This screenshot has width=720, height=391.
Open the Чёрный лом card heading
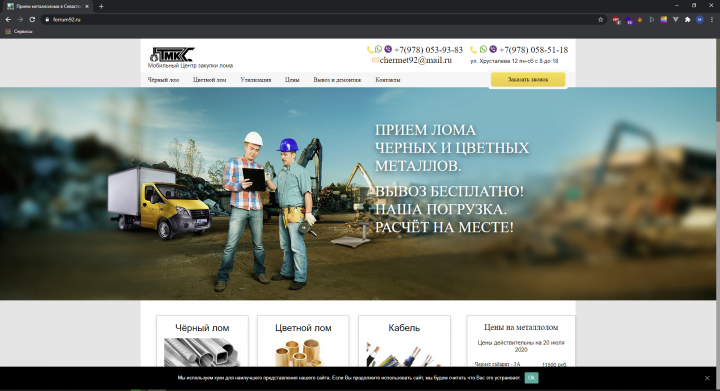click(x=202, y=328)
